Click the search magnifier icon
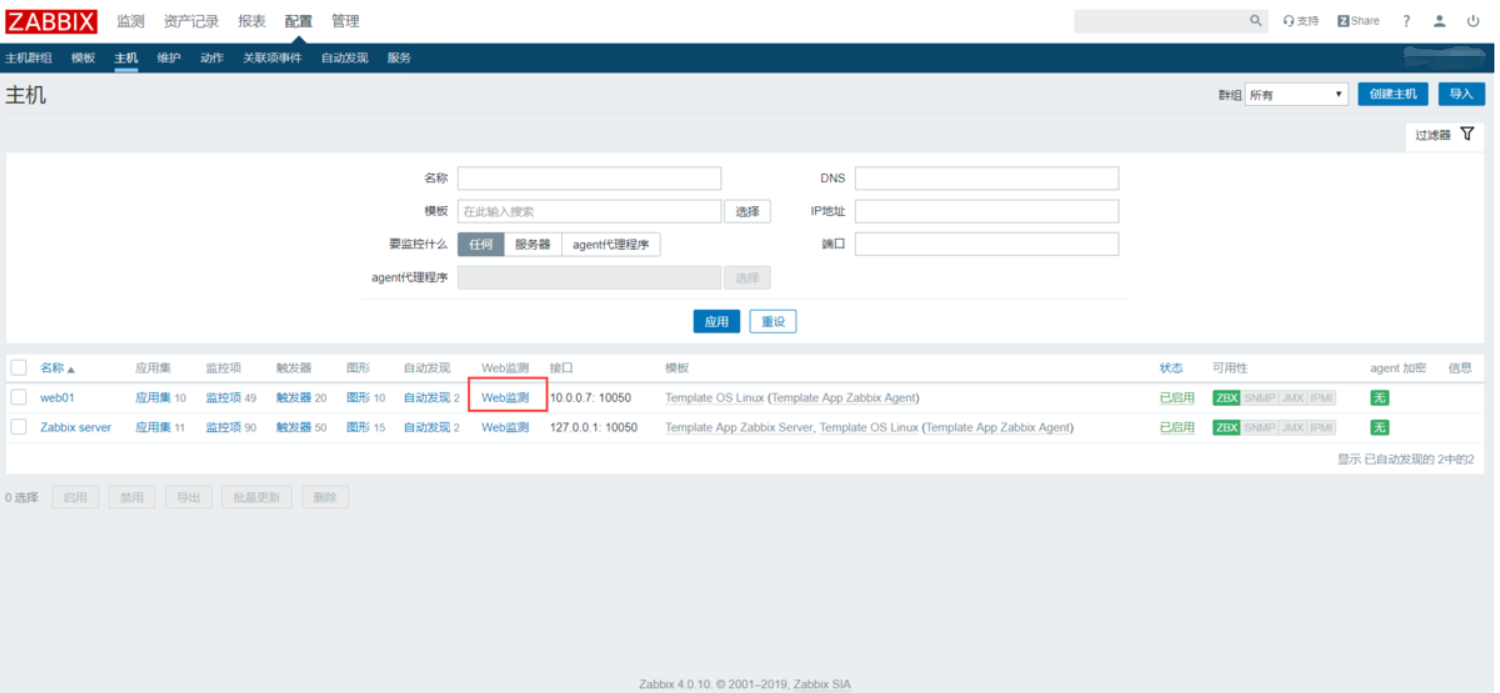The image size is (1500, 693). point(1256,21)
